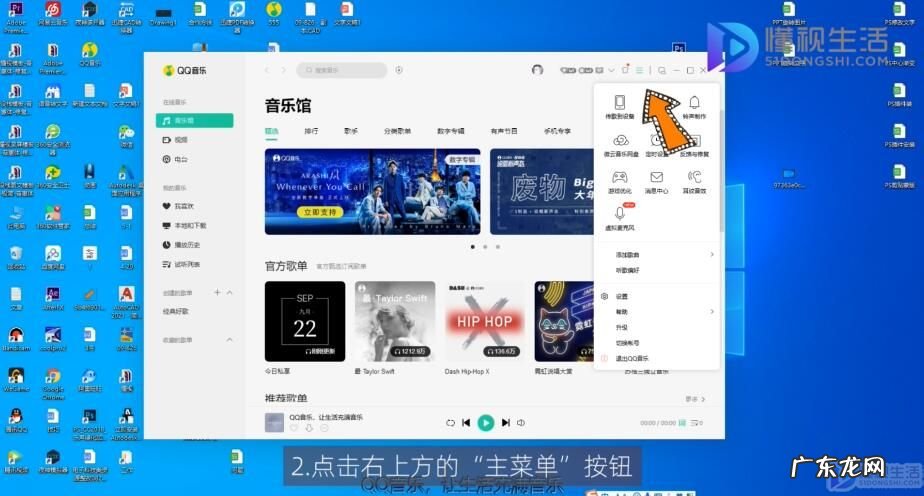Click the audio recognition icon beside search
This screenshot has width=924, height=496.
pyautogui.click(x=399, y=70)
